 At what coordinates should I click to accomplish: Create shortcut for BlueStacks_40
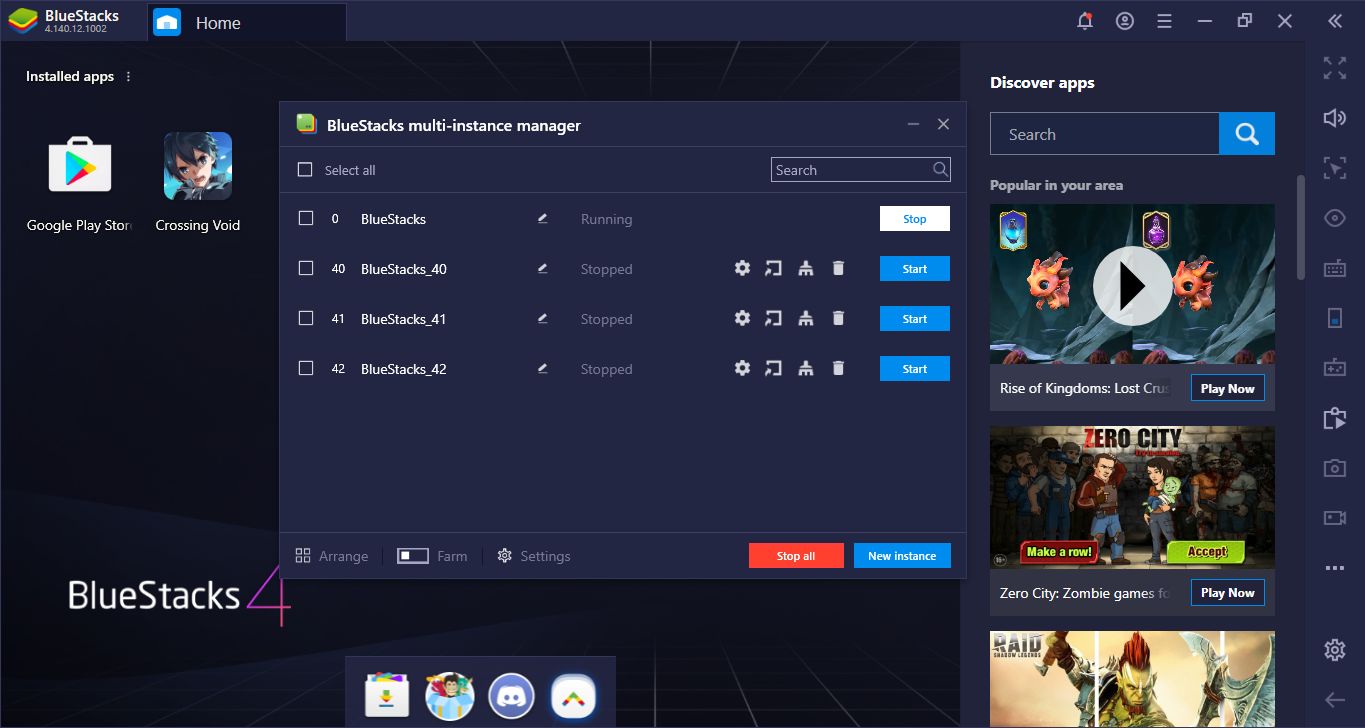click(x=773, y=268)
